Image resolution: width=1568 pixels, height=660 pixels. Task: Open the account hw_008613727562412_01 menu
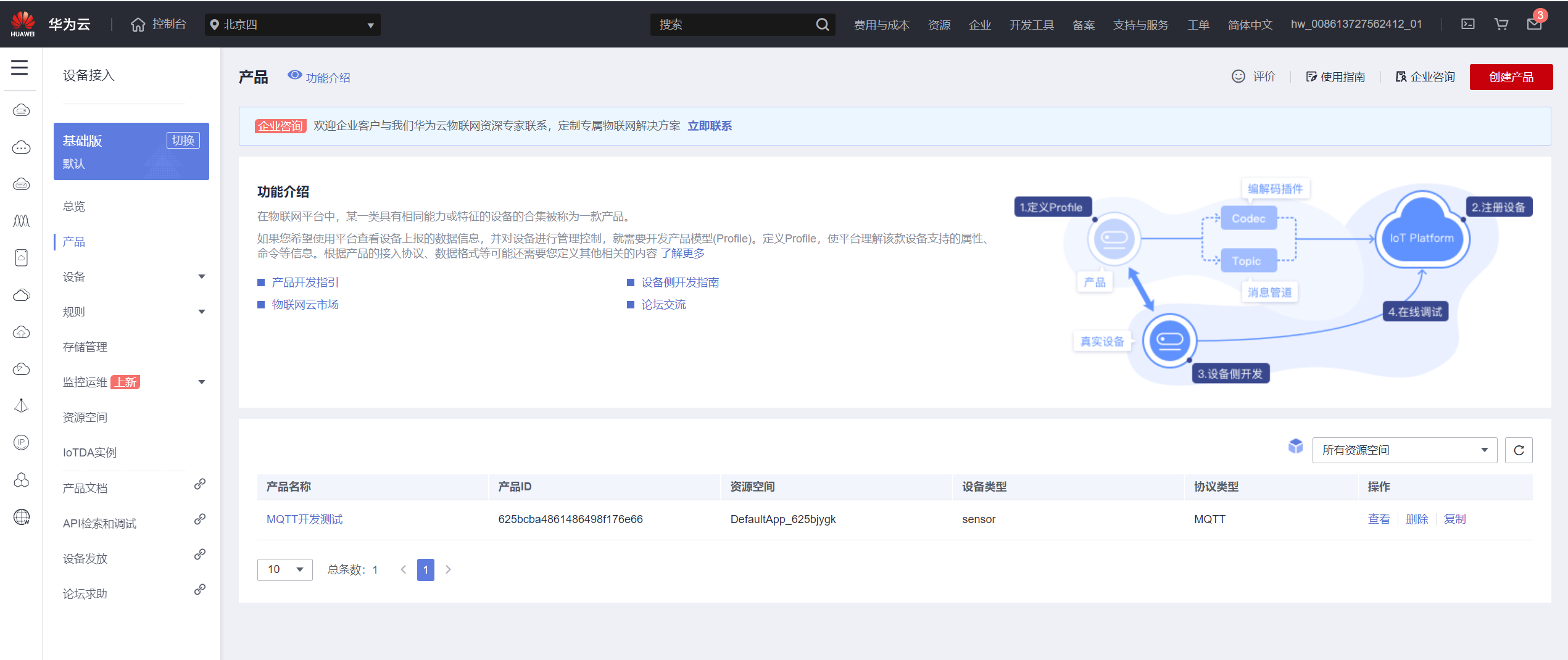pyautogui.click(x=1356, y=24)
